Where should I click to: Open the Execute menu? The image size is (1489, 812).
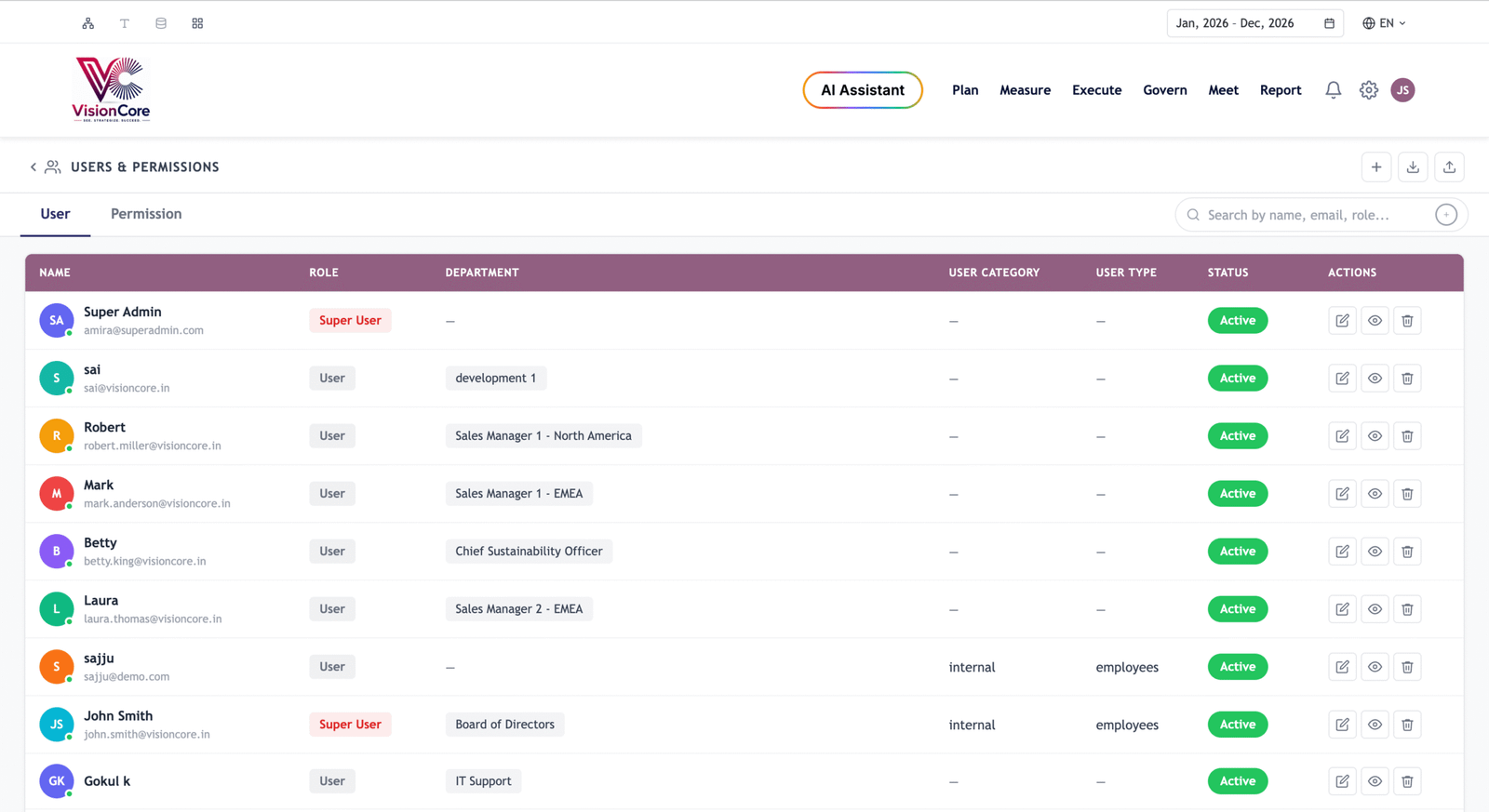1096,90
